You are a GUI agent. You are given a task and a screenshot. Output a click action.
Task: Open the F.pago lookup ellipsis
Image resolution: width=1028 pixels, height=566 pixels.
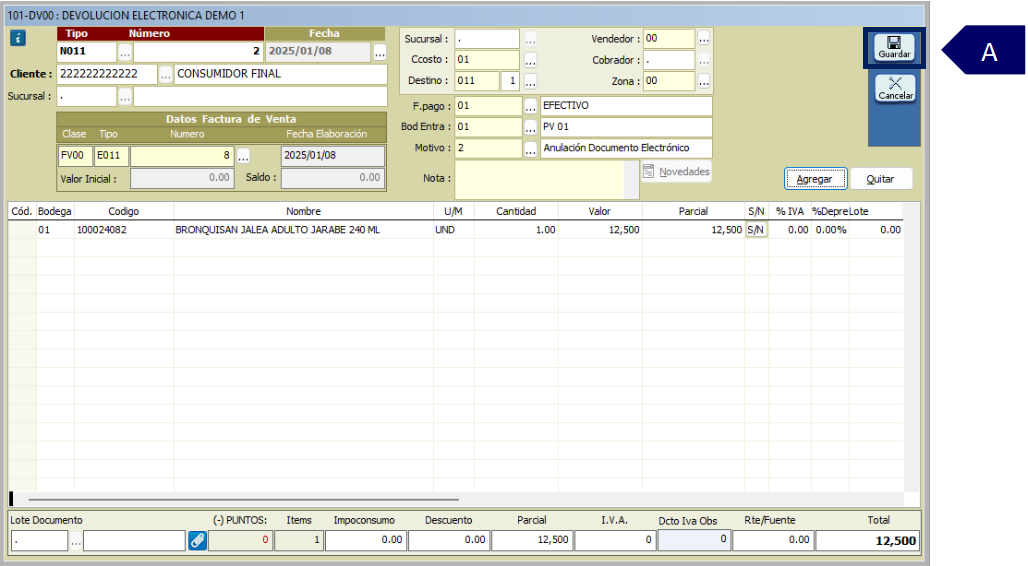[x=530, y=106]
